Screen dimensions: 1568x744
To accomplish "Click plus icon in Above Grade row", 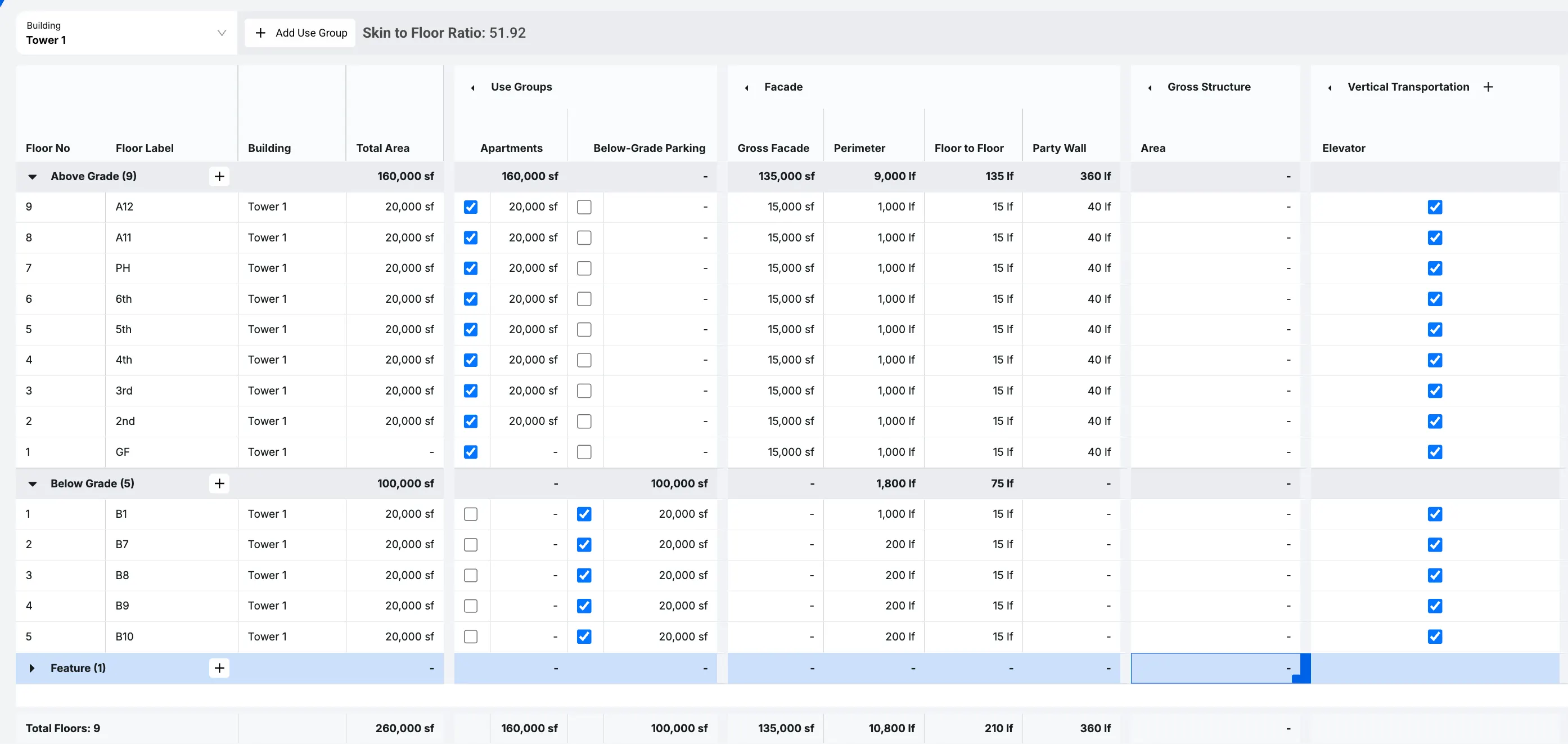I will pyautogui.click(x=219, y=177).
